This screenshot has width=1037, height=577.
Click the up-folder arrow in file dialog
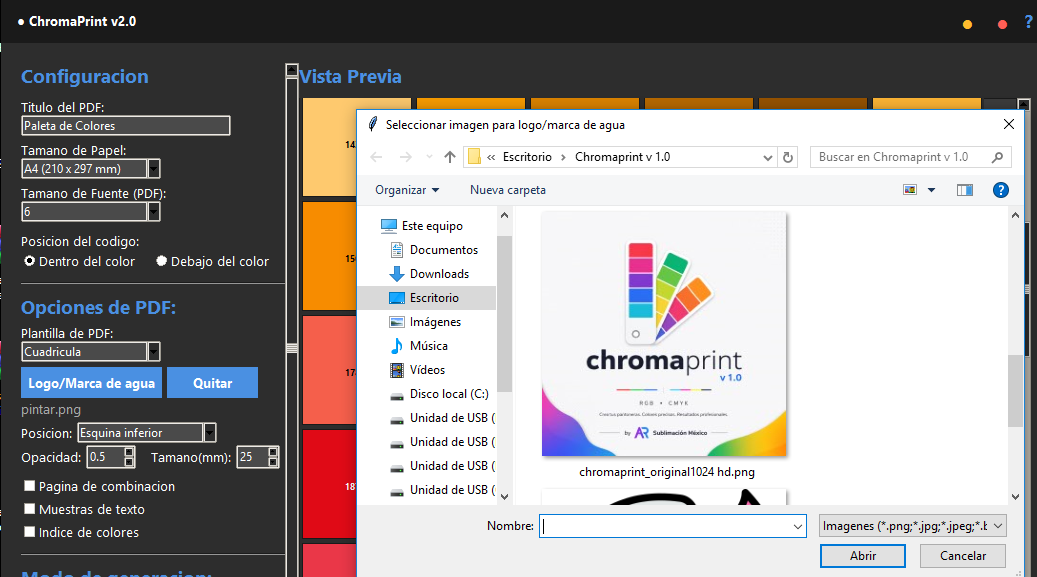point(450,157)
